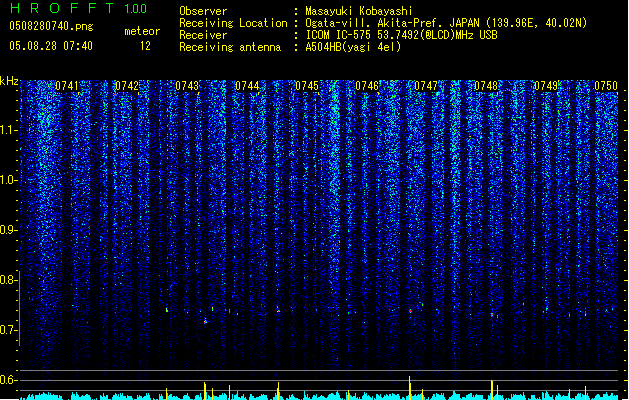
Task: Click the 0748 time marker
Action: (486, 86)
